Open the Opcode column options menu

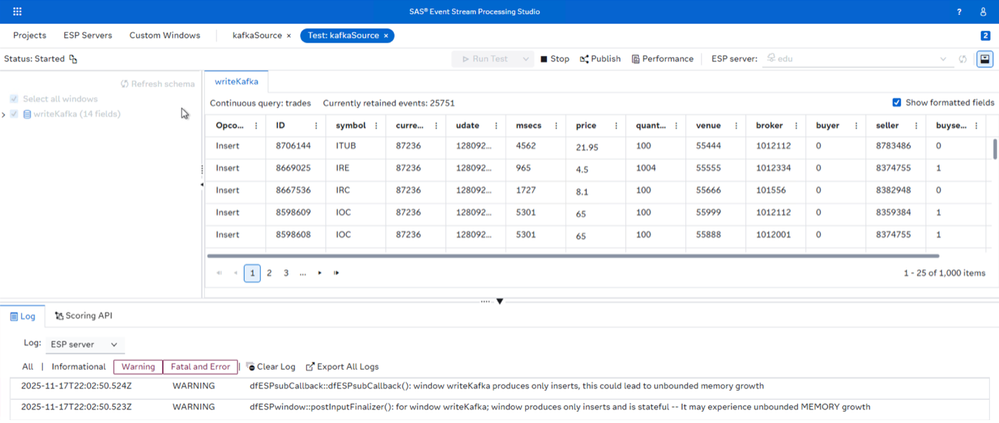256,125
